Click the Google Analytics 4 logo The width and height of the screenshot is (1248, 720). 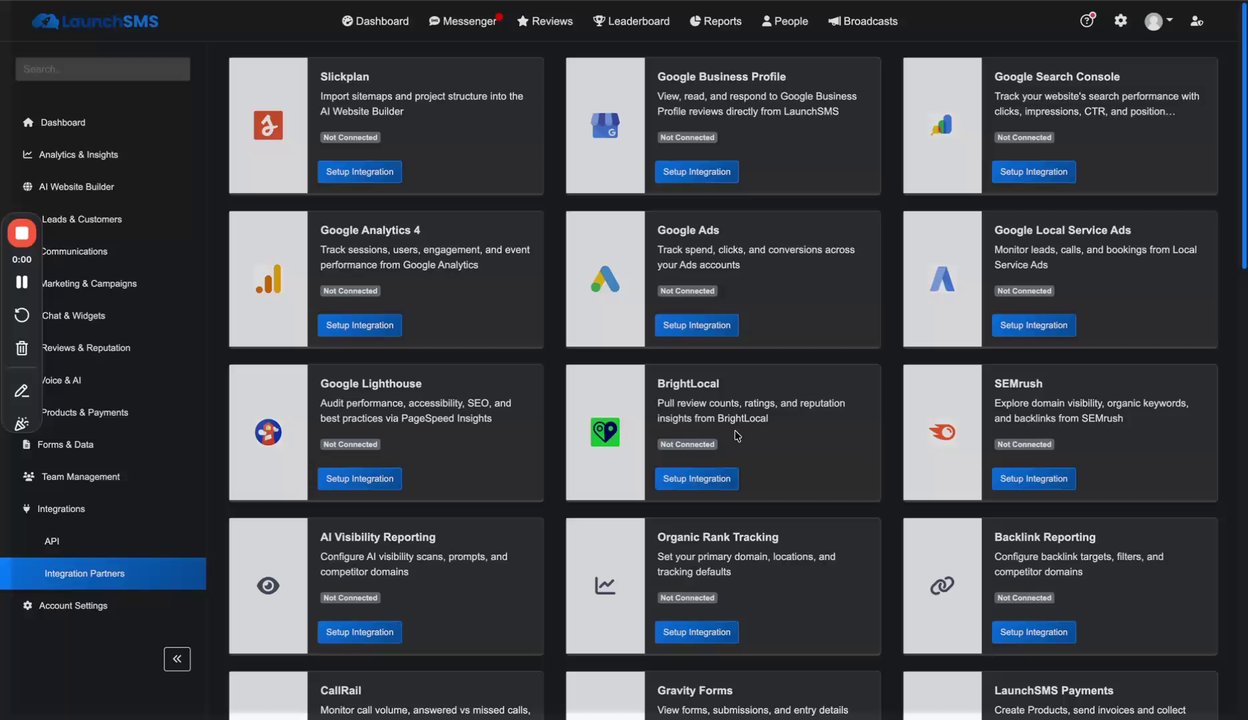pyautogui.click(x=268, y=279)
